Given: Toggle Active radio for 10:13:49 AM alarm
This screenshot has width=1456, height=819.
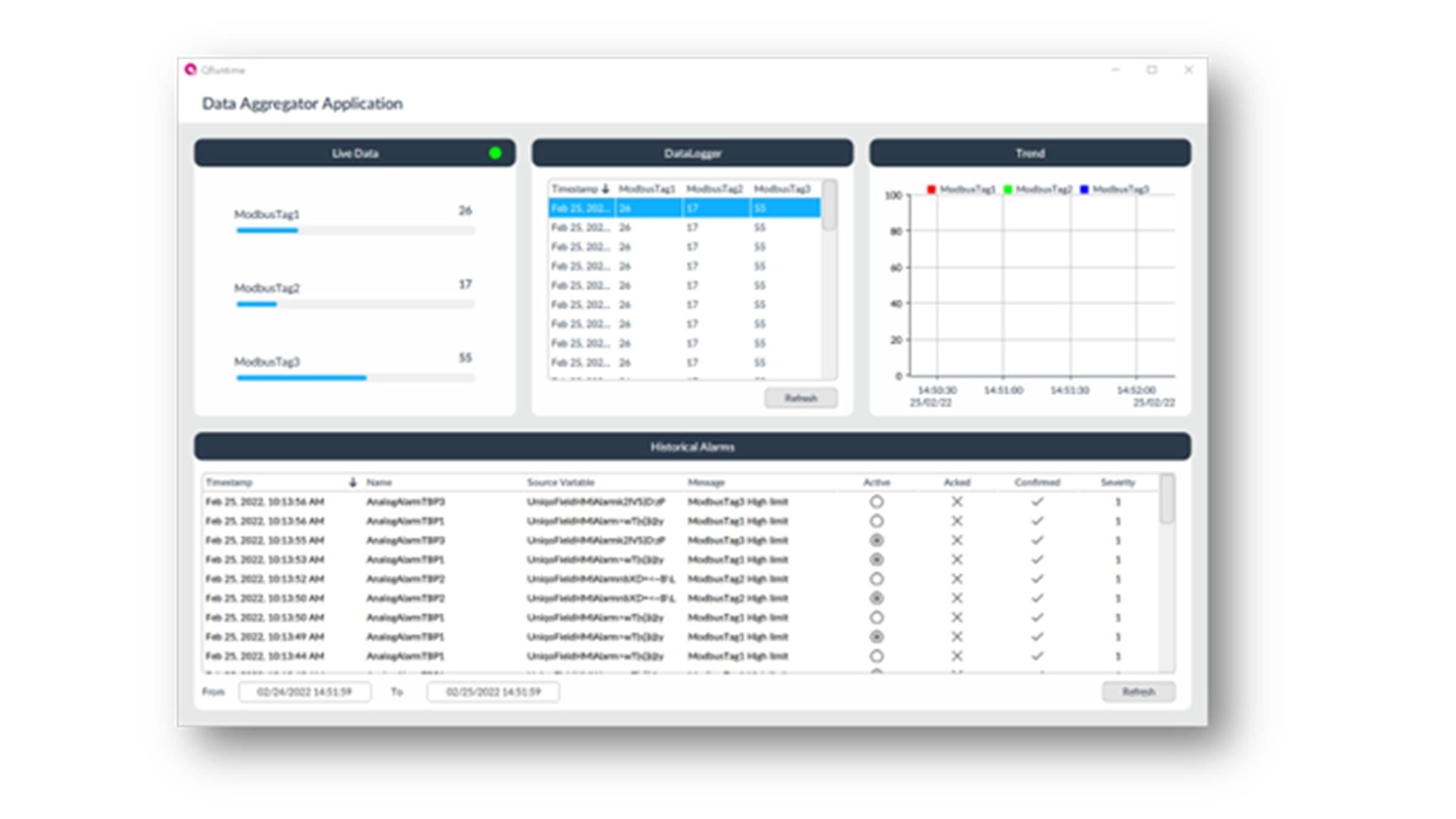Looking at the screenshot, I should coord(876,636).
